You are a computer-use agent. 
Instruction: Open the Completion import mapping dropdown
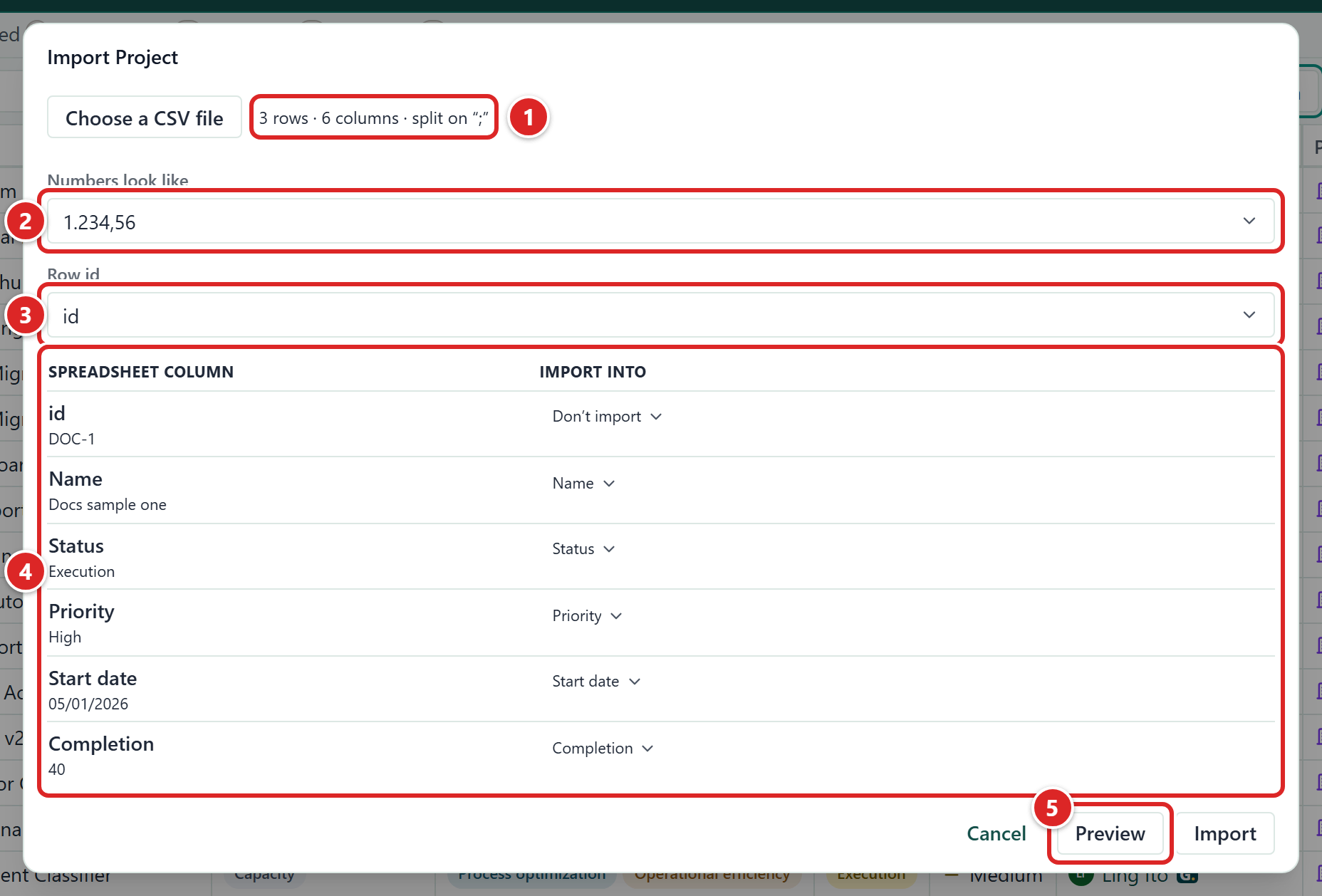[603, 749]
